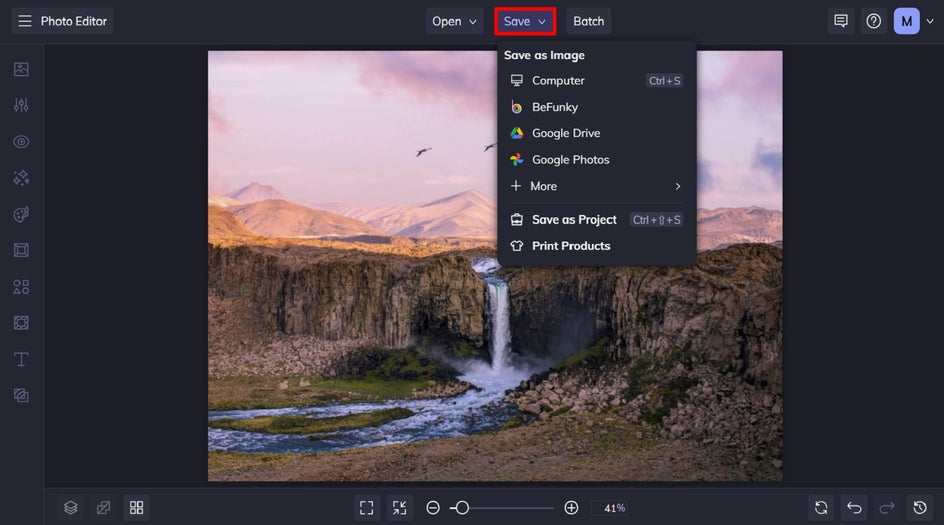Open the edit history icon
The width and height of the screenshot is (944, 525).
coord(920,508)
